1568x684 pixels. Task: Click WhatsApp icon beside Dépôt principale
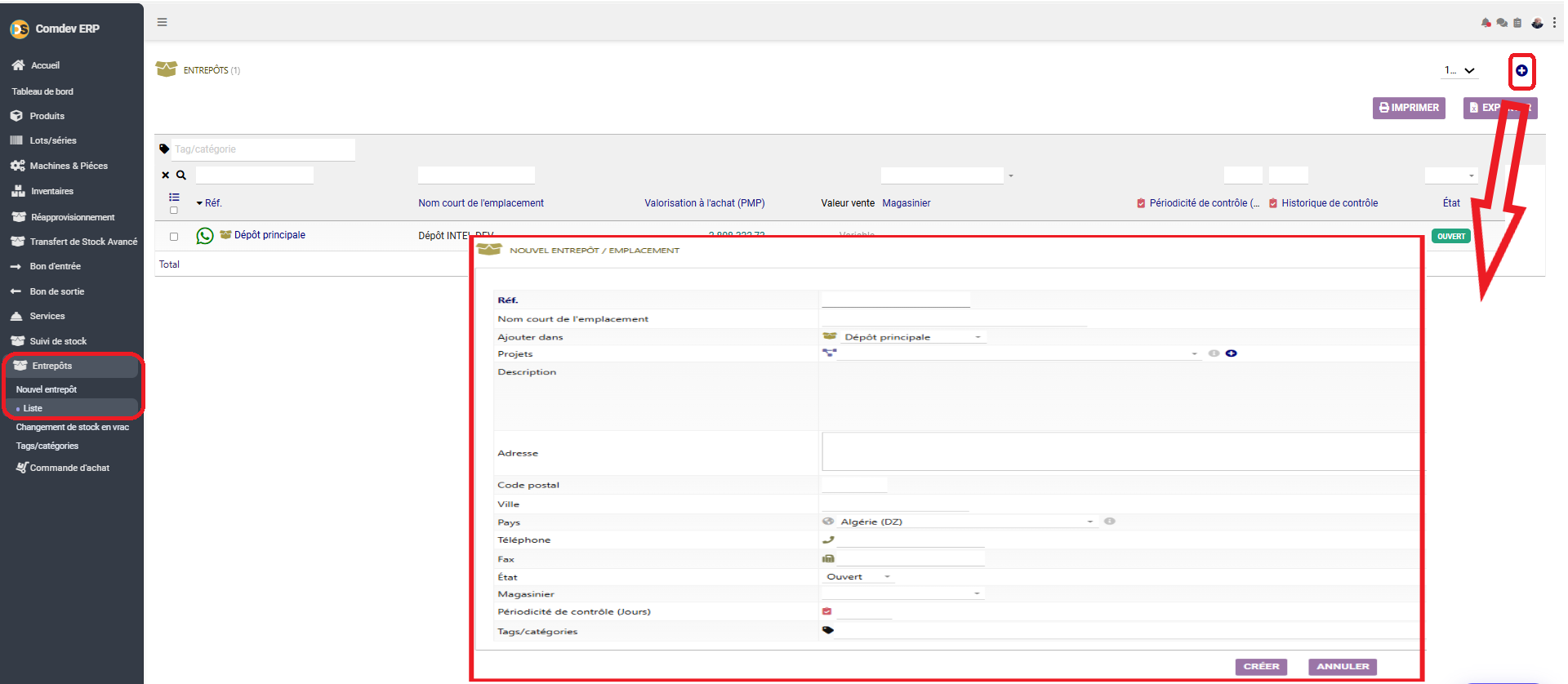(205, 235)
